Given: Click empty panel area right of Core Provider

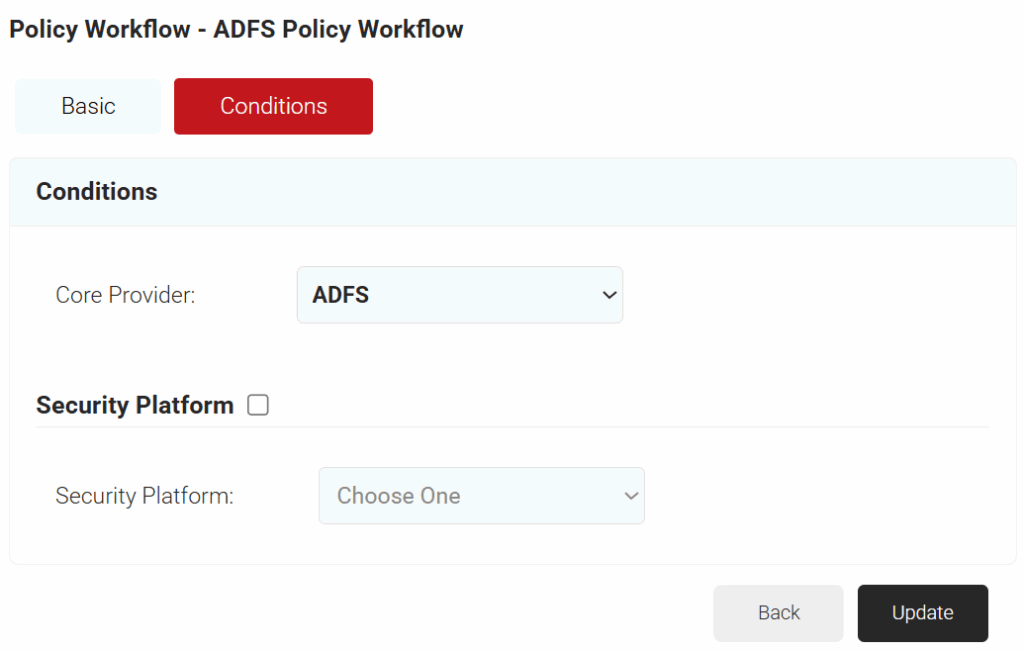Looking at the screenshot, I should point(810,295).
